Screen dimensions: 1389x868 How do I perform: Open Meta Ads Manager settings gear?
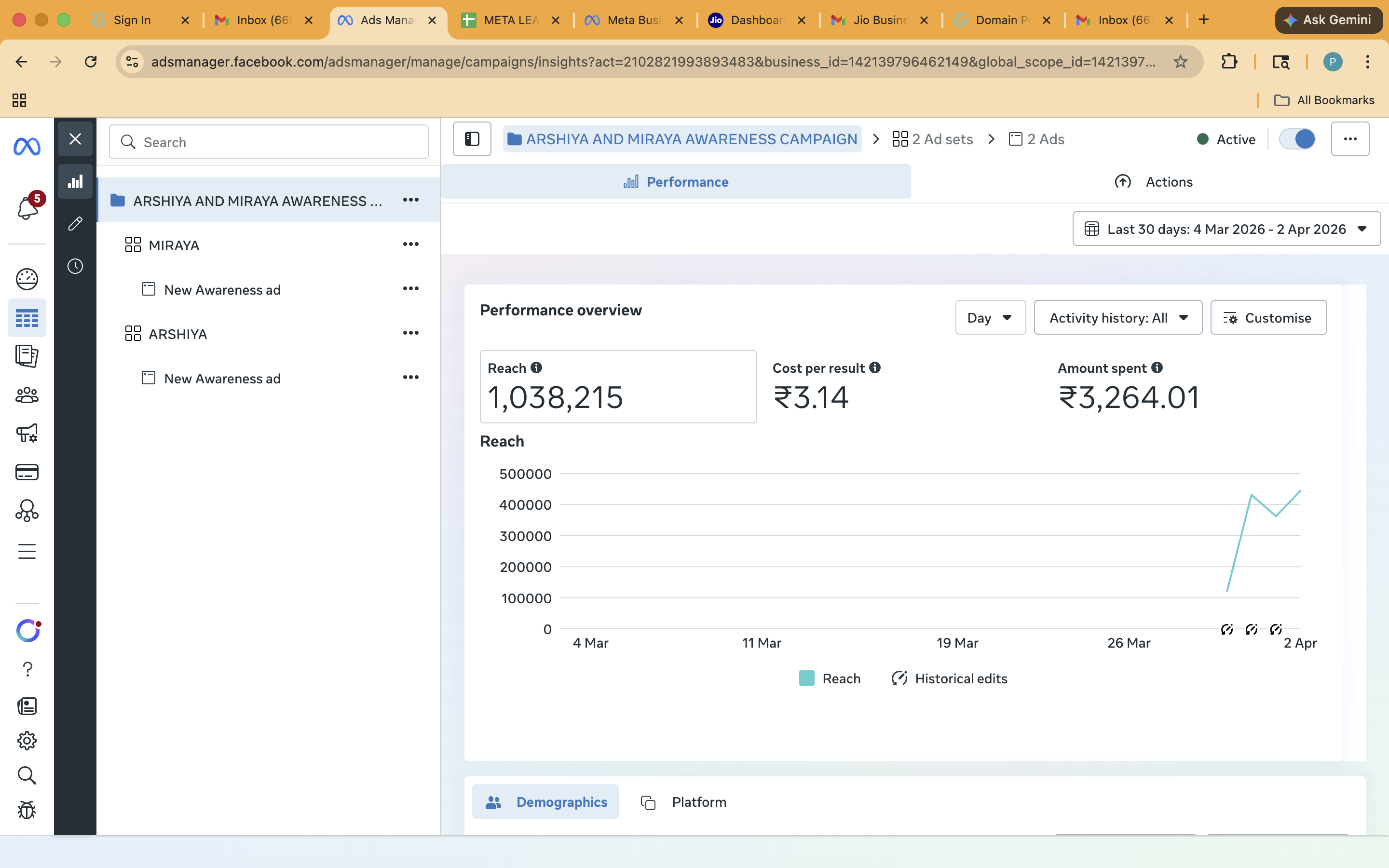[x=27, y=740]
